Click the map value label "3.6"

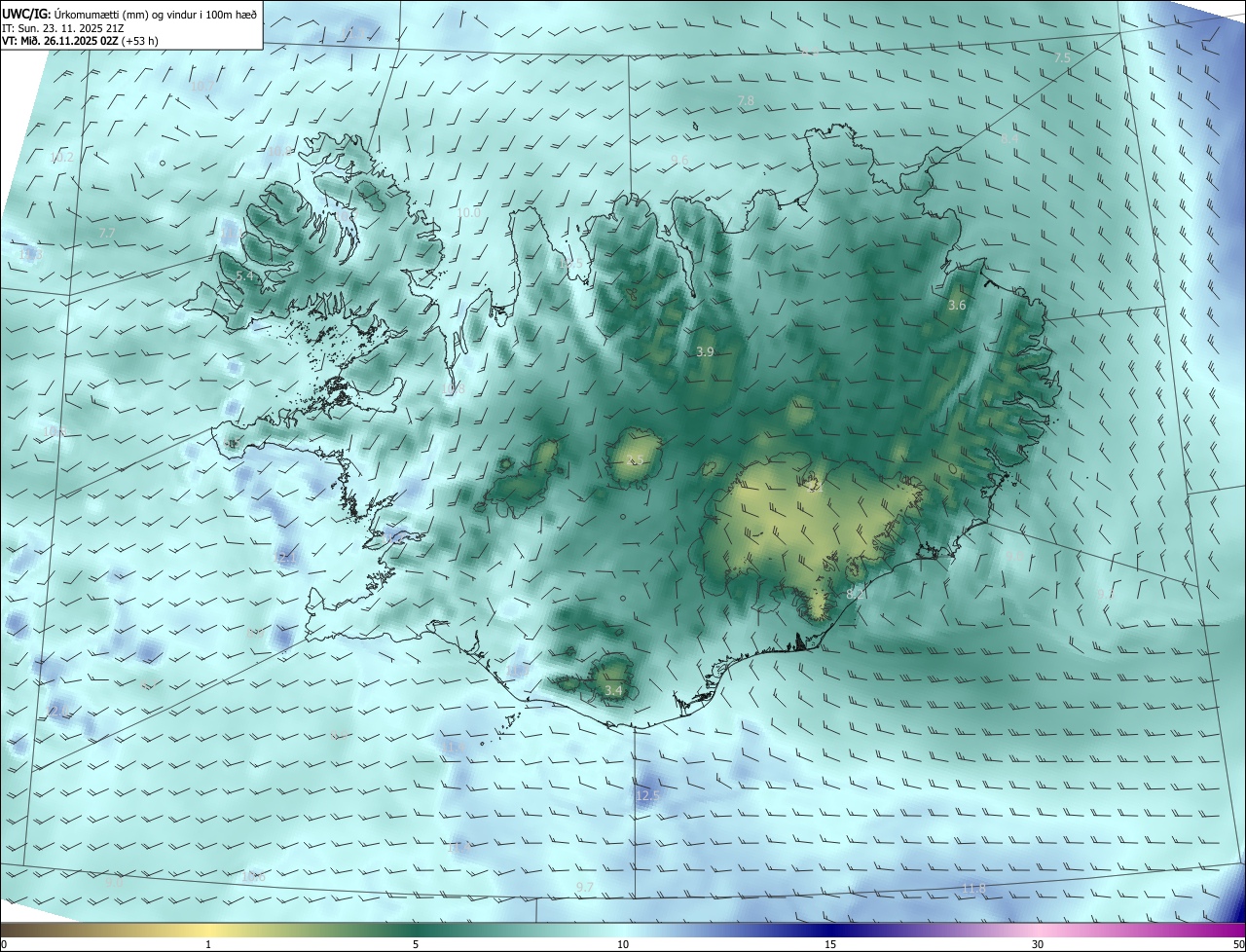coord(957,306)
